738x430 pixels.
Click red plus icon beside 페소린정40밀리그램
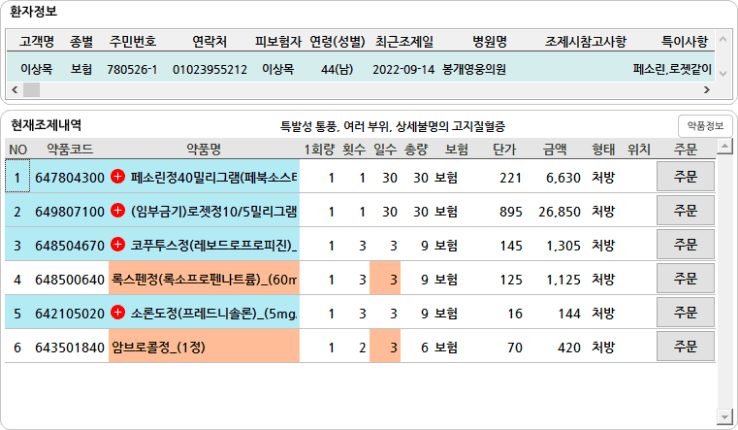click(118, 177)
